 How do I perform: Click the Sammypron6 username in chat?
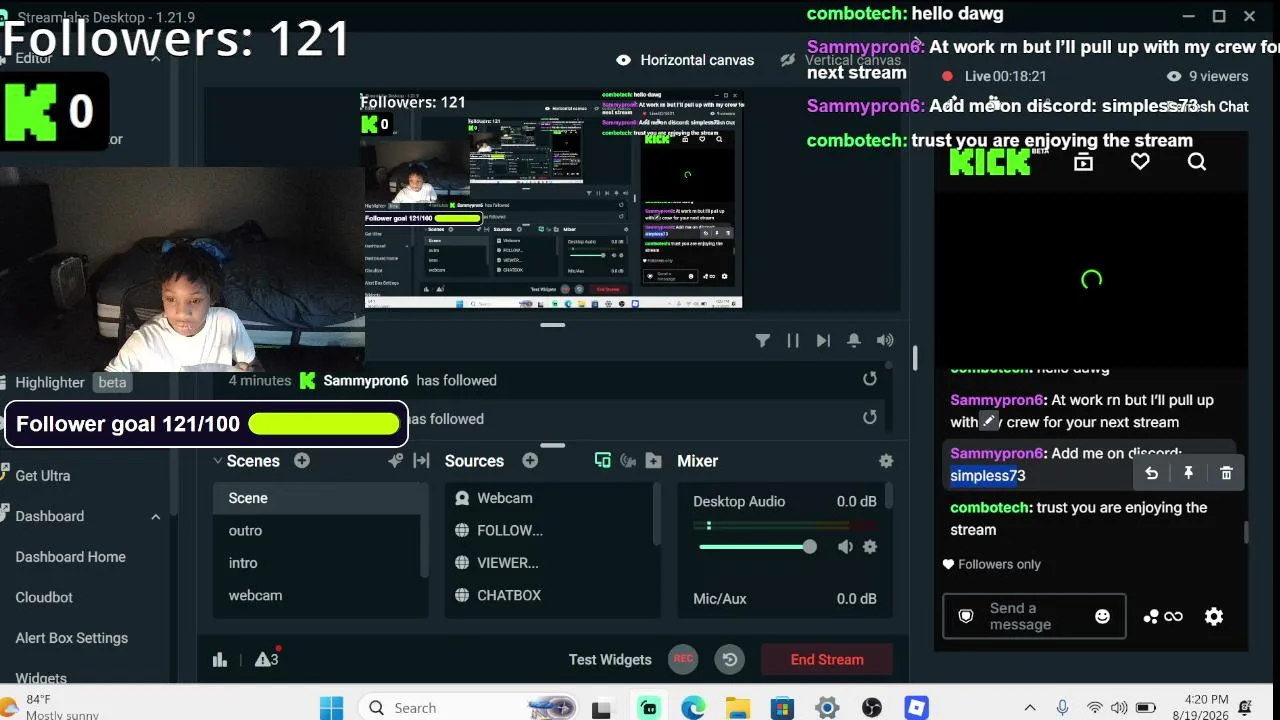(x=996, y=400)
